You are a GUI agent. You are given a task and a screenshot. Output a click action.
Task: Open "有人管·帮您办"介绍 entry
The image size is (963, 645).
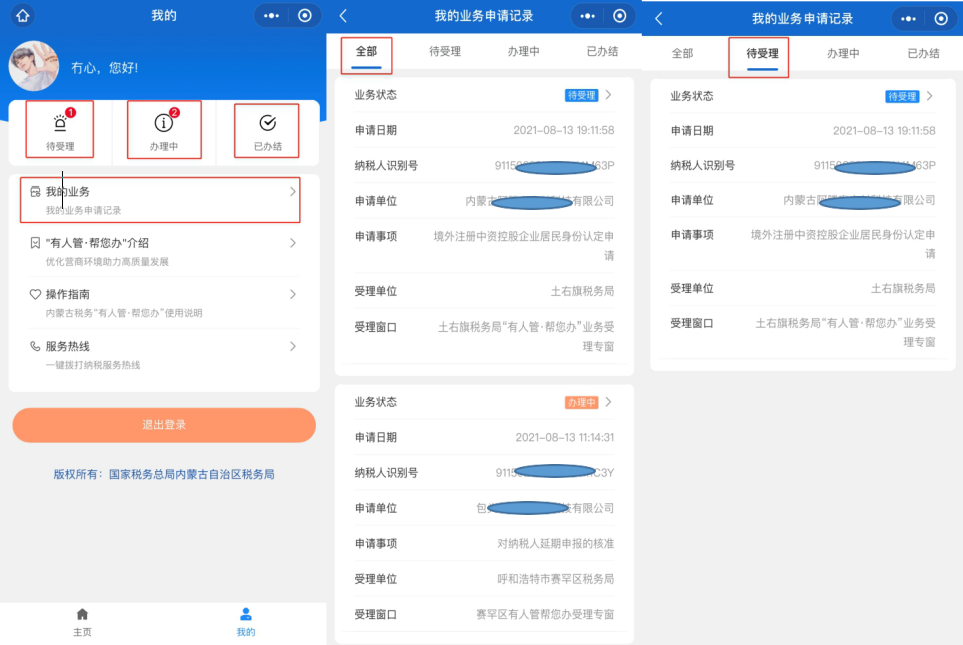coord(164,251)
